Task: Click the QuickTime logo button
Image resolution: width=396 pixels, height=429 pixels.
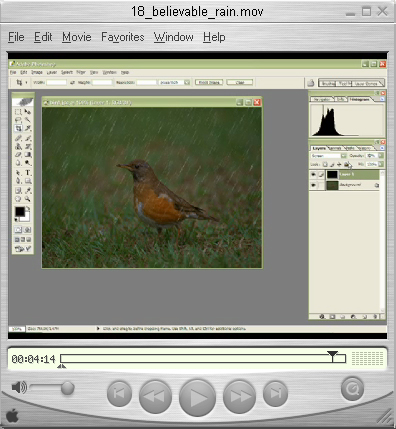Action: [352, 389]
